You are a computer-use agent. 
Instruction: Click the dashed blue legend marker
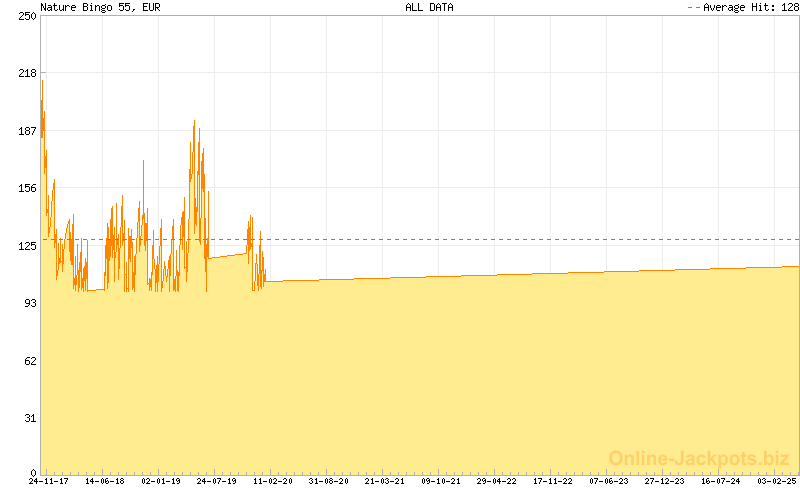(x=694, y=7)
